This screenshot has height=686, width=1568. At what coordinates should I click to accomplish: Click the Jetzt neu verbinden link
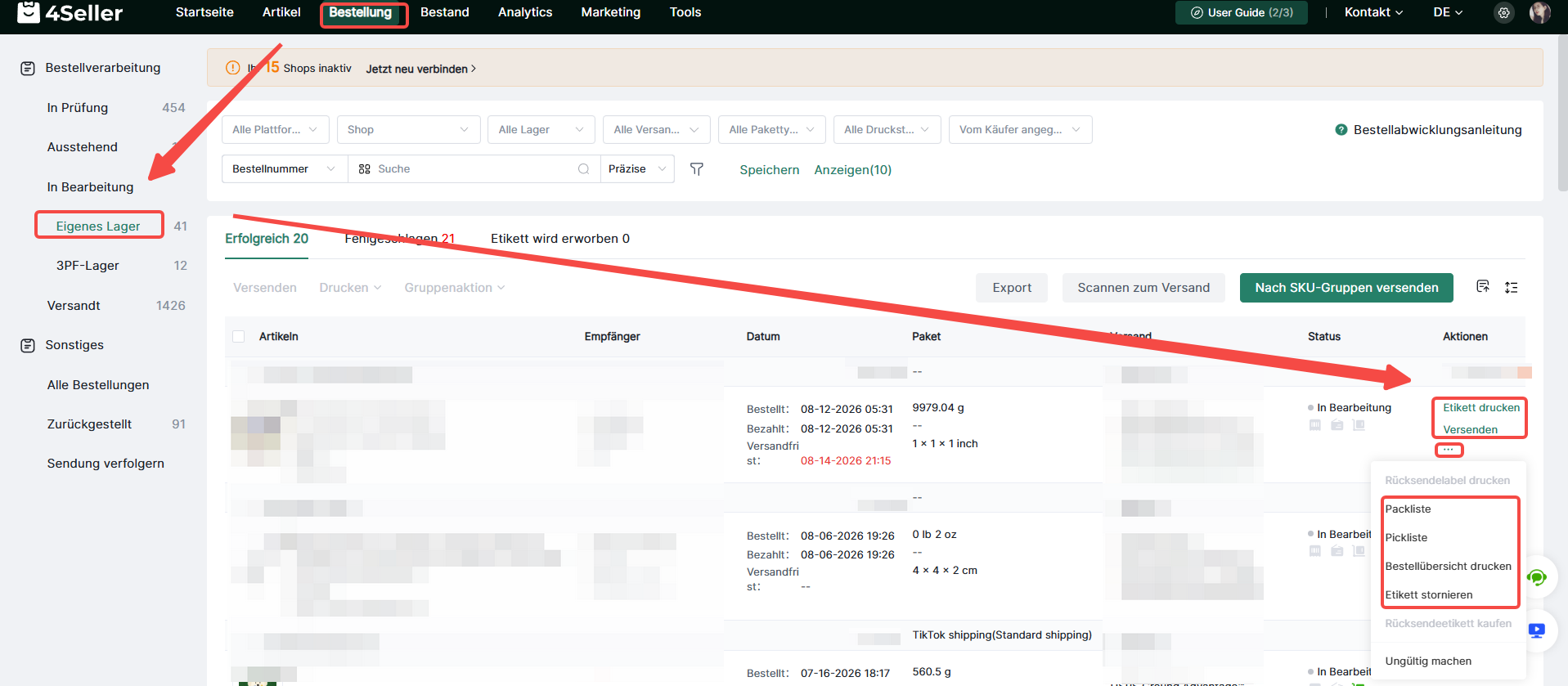point(420,69)
